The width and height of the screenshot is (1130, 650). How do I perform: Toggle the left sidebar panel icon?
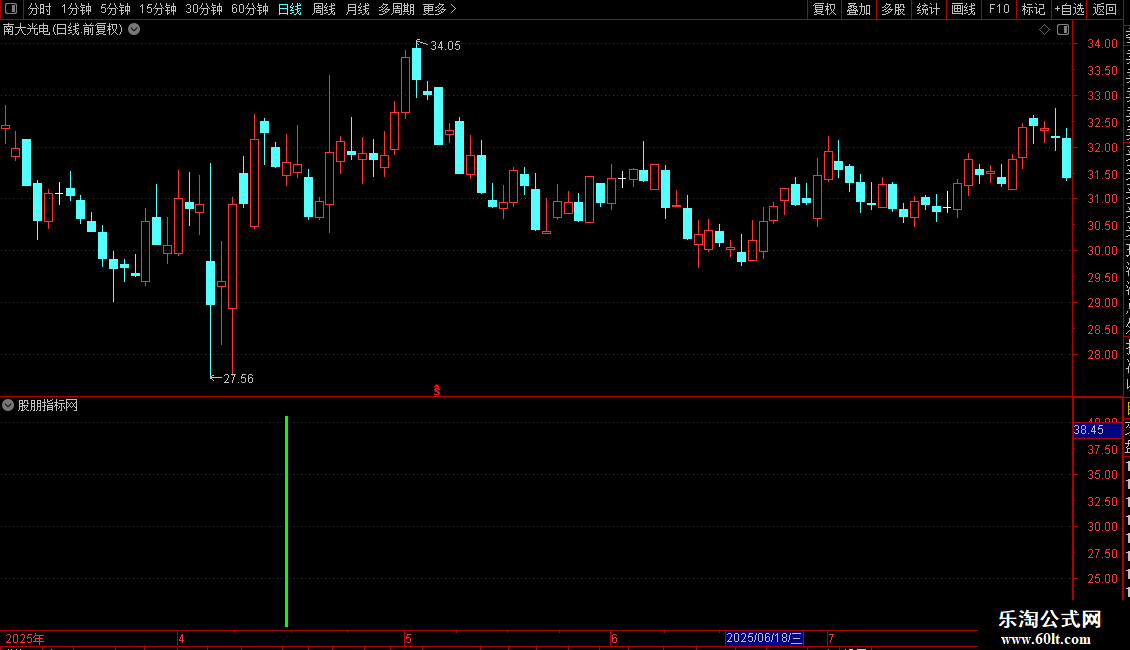(x=11, y=9)
